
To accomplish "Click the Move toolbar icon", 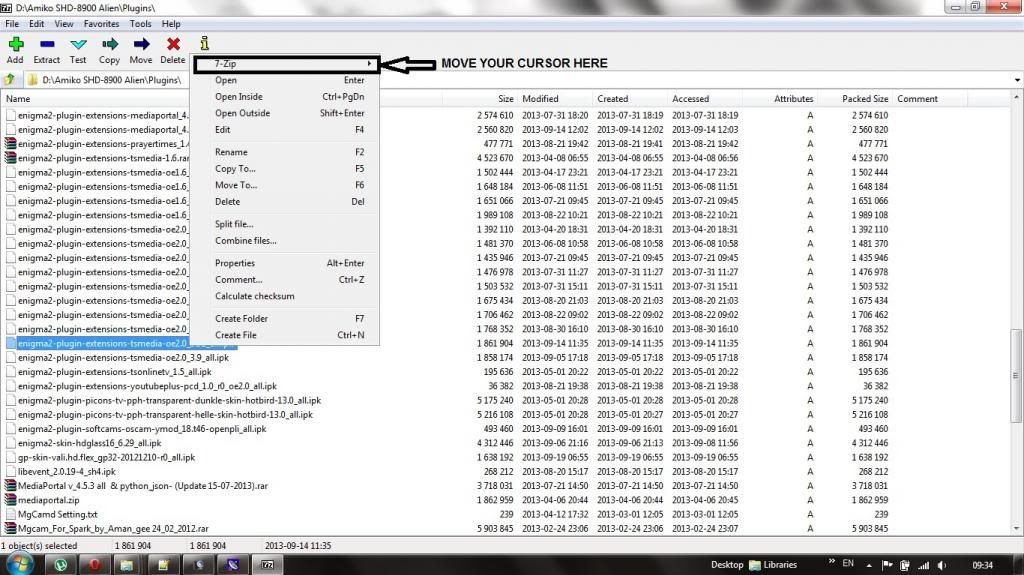I will click(141, 44).
